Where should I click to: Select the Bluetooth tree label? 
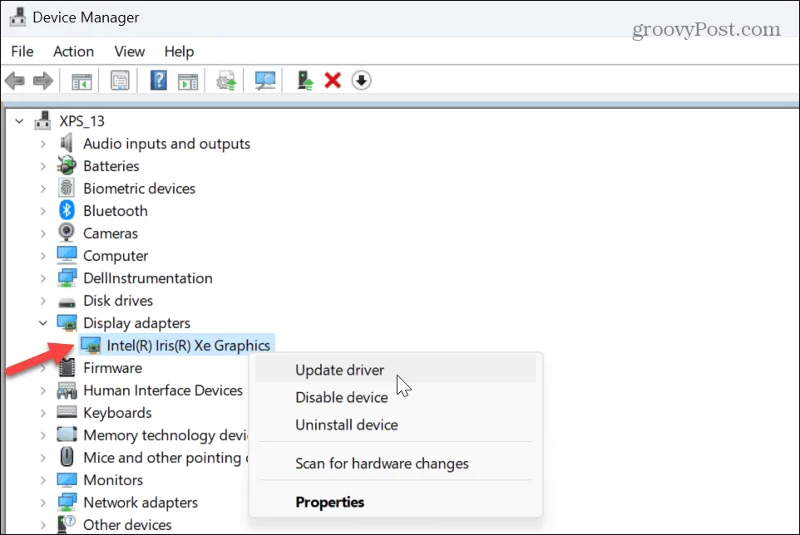tap(115, 211)
